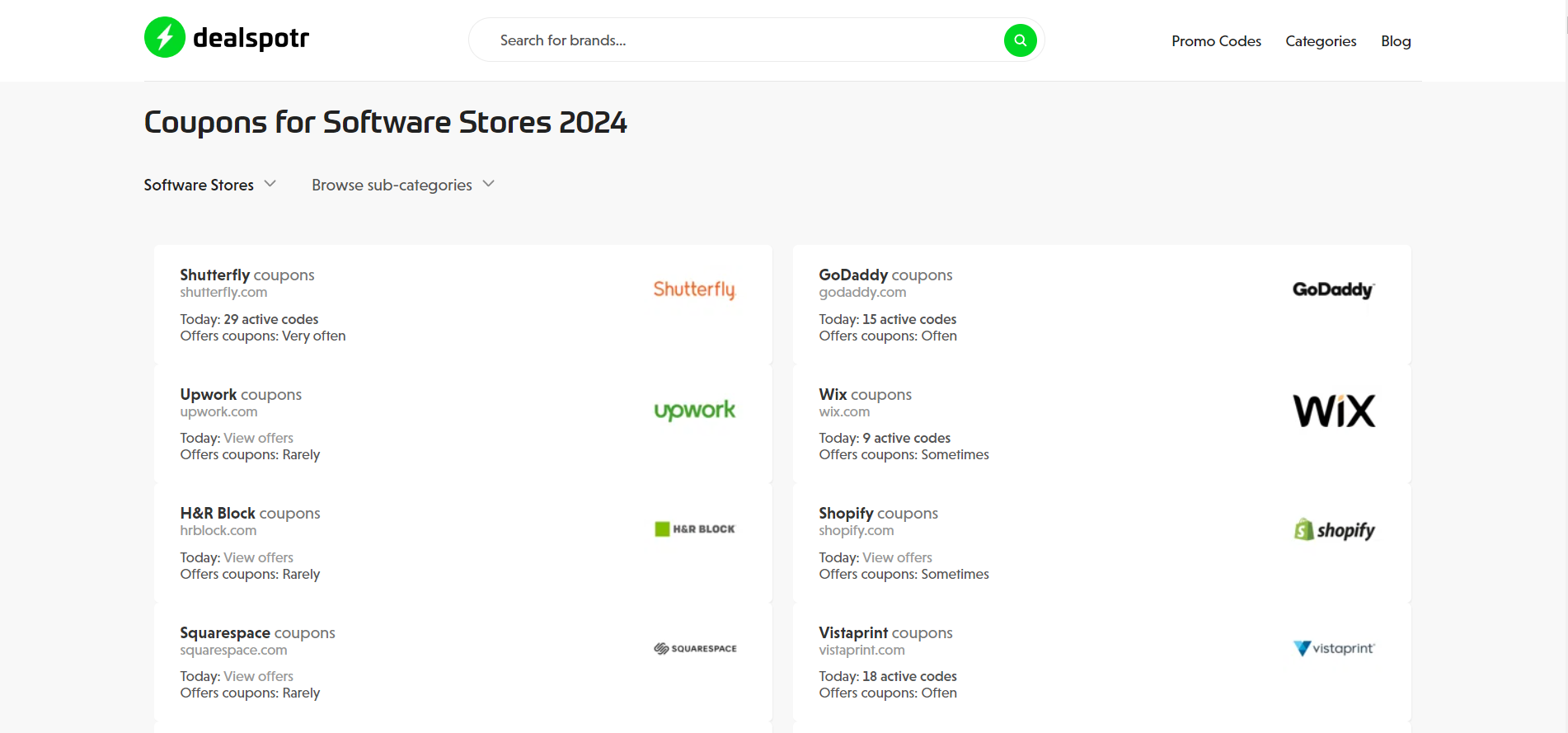Open the H&R Block brand logo
The height and width of the screenshot is (733, 1568).
click(694, 529)
